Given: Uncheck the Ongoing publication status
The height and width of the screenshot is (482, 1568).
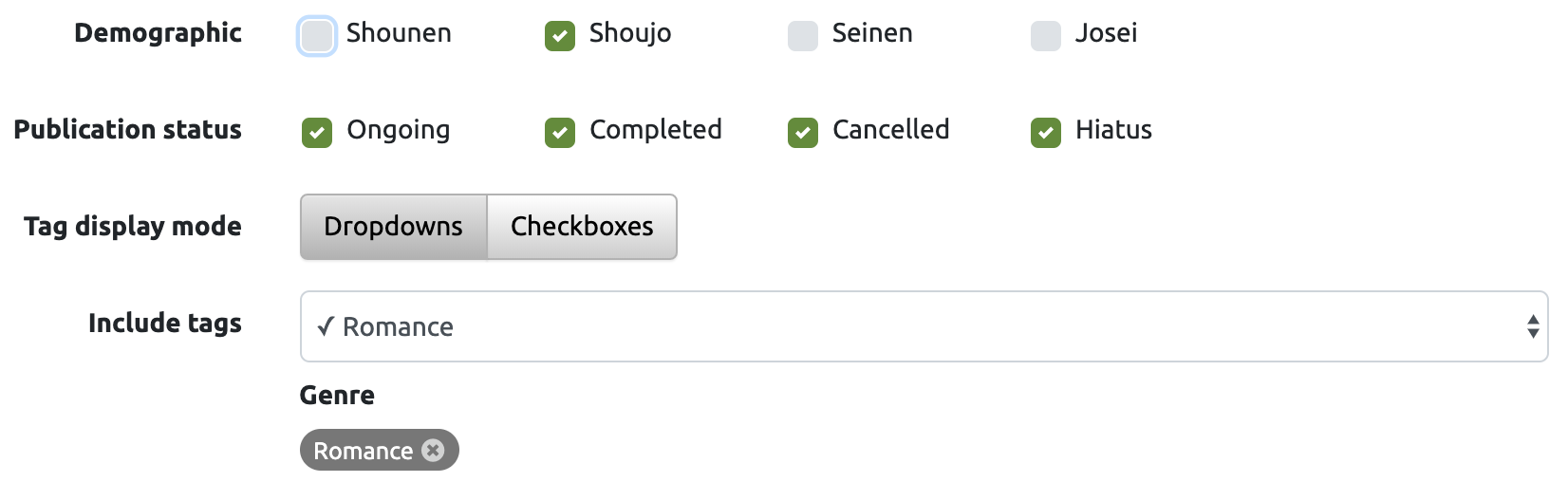Looking at the screenshot, I should (317, 133).
